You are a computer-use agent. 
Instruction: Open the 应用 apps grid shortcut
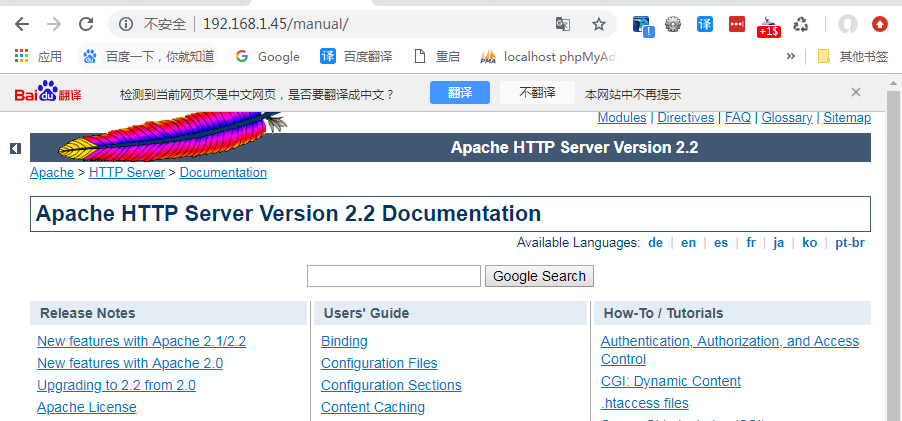tap(39, 56)
